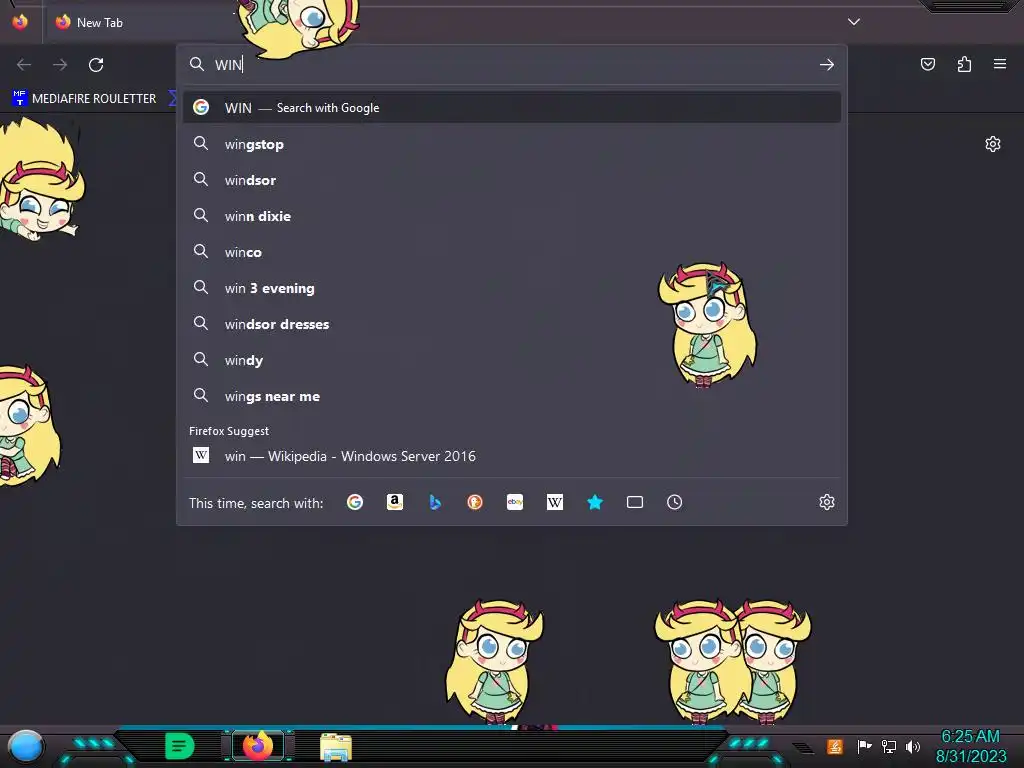
Task: Open the Extensions puzzle icon
Action: coord(964,64)
